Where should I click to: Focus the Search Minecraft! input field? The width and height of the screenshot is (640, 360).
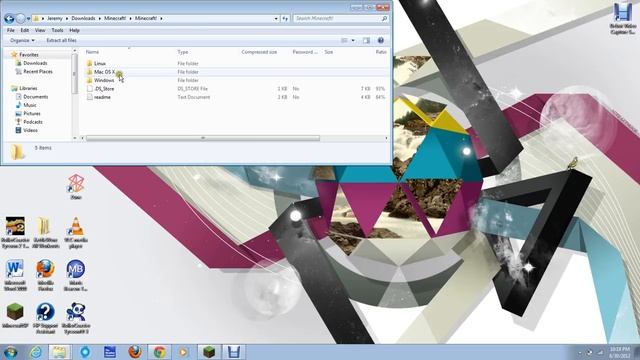click(x=337, y=18)
